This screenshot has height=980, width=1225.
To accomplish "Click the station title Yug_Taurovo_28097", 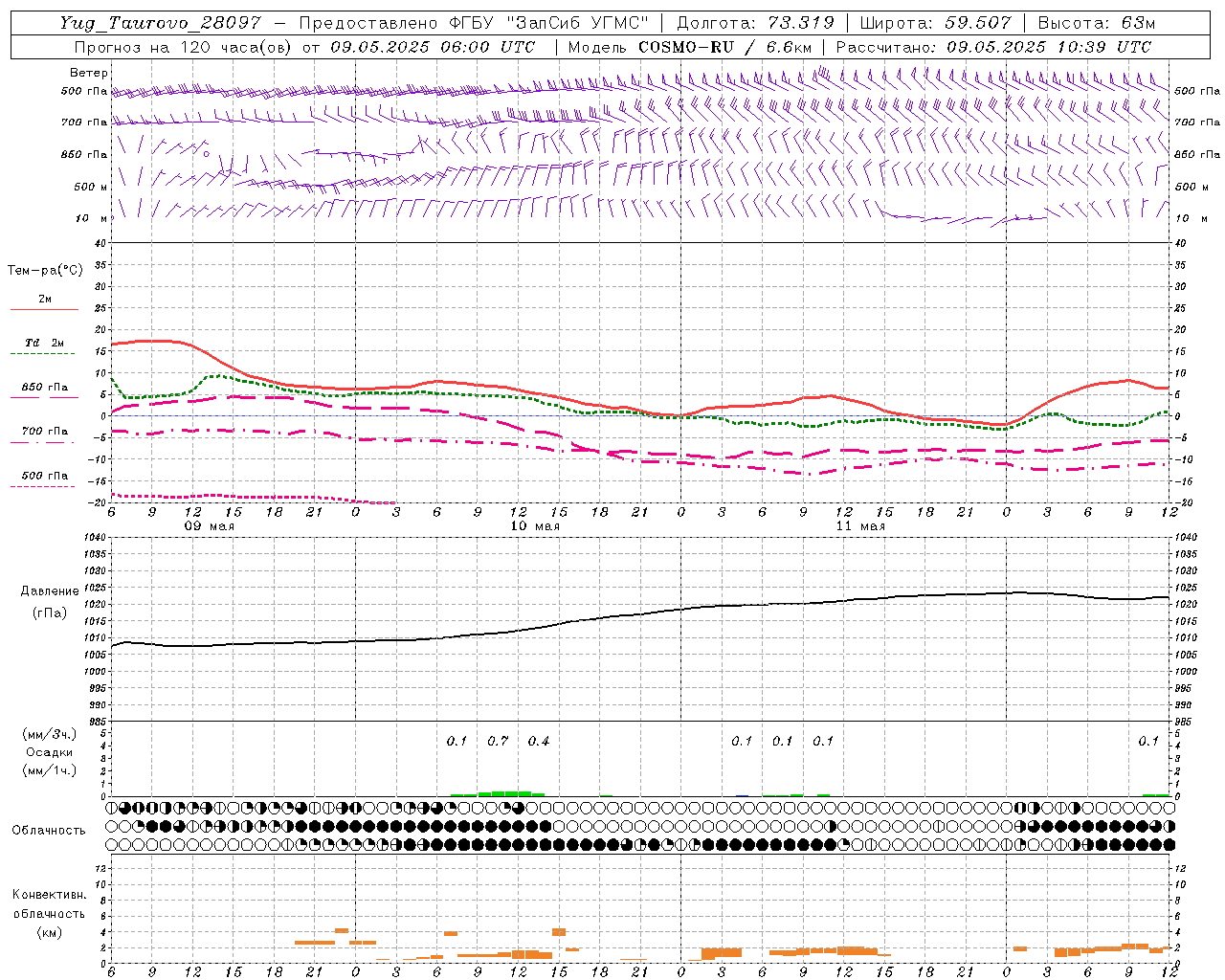I will click(x=160, y=23).
